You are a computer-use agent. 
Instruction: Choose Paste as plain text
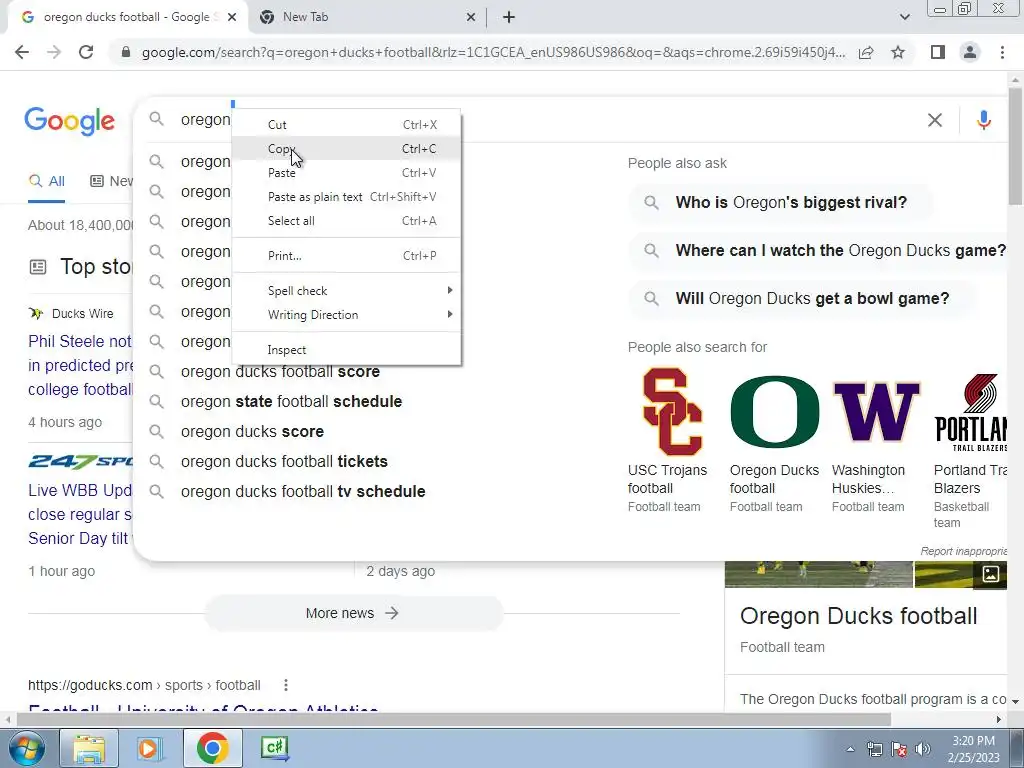tap(346, 197)
